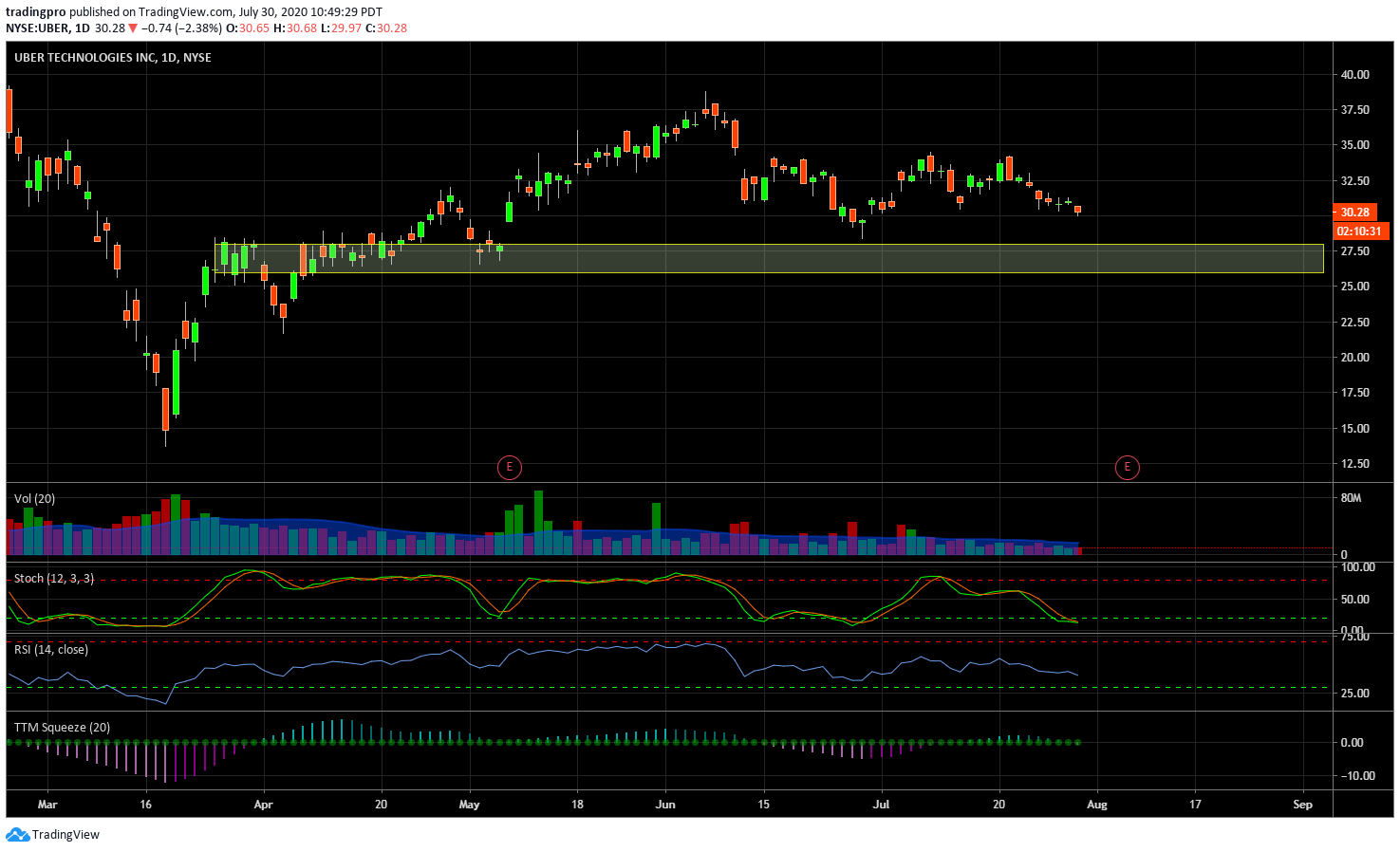This screenshot has height=852, width=1400.
Task: Click the −0.74 (−2.38%) change value
Action: click(x=182, y=28)
